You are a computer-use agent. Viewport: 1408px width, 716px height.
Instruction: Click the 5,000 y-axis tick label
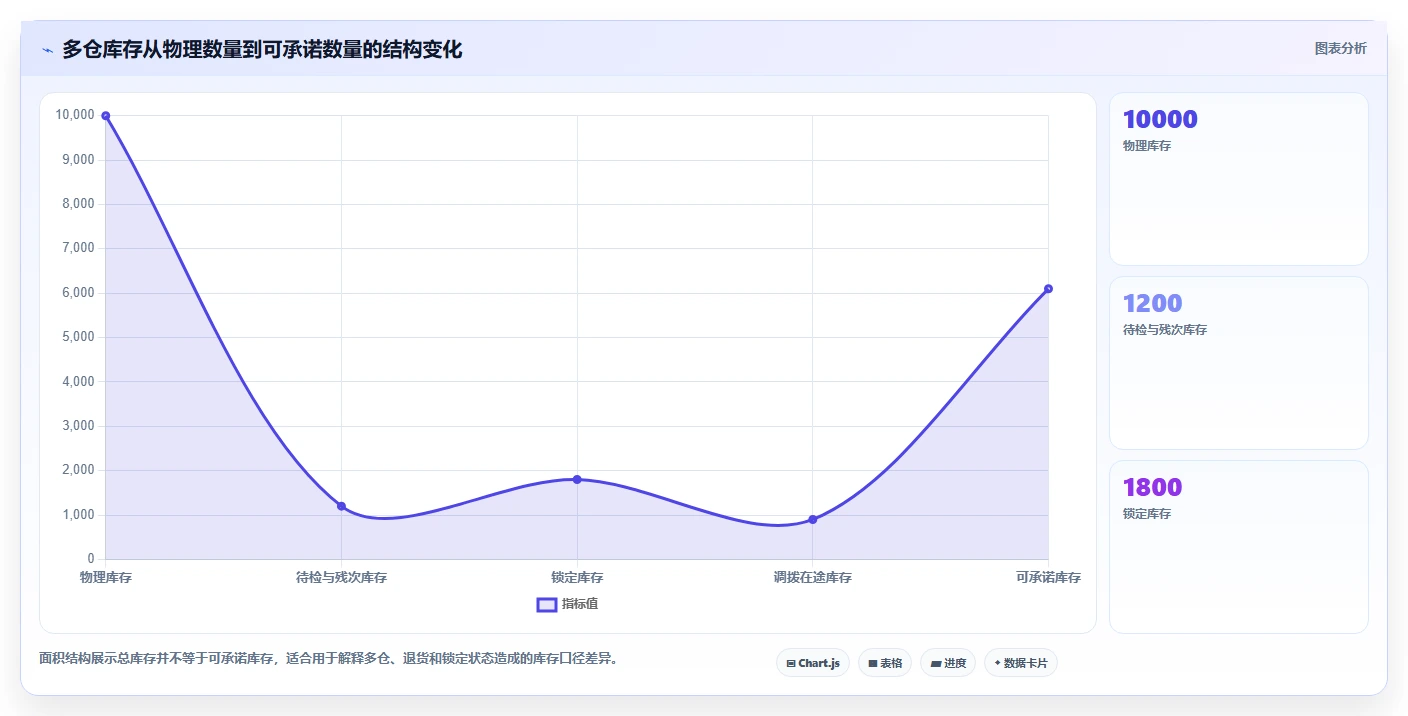coord(78,337)
